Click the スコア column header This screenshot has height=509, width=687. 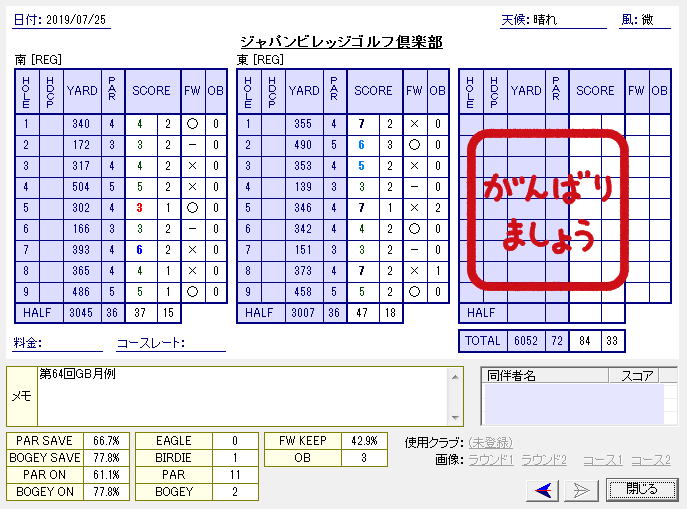coord(634,375)
